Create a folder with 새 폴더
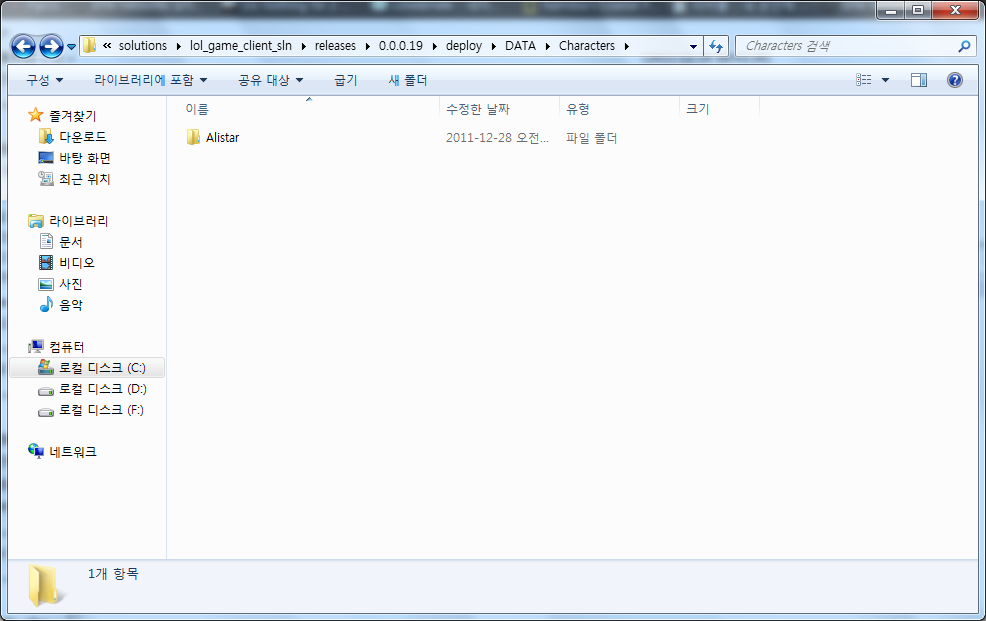Screen dimensions: 986x621 (x=407, y=80)
